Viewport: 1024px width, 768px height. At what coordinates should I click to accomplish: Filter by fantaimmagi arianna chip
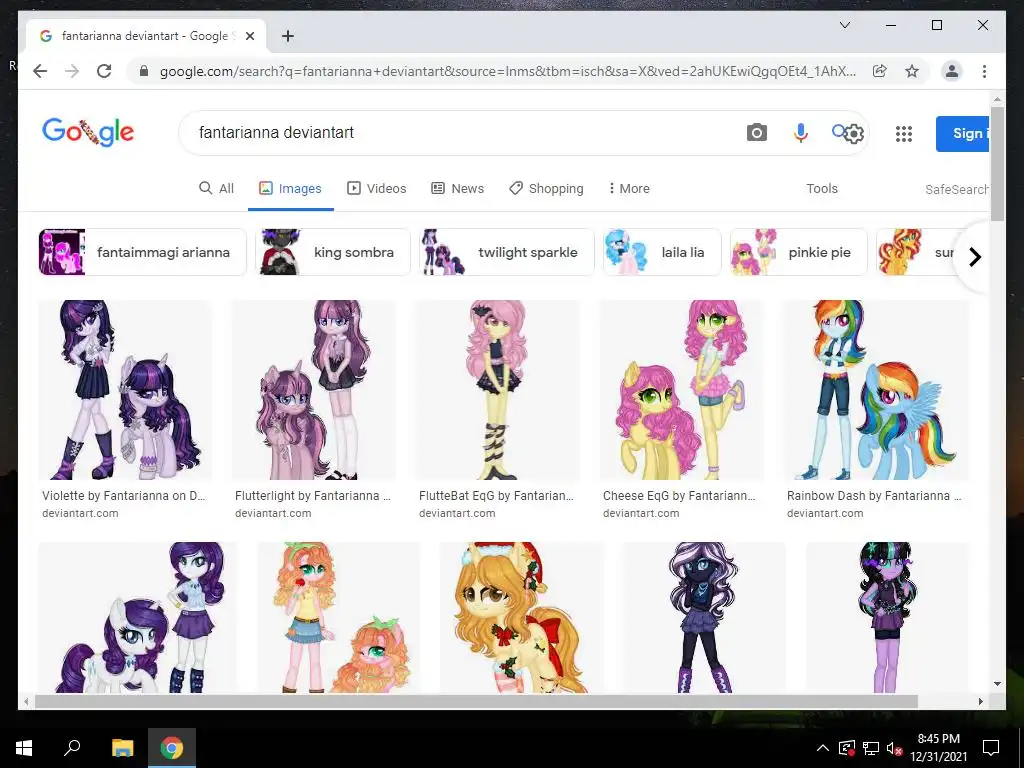(x=142, y=252)
